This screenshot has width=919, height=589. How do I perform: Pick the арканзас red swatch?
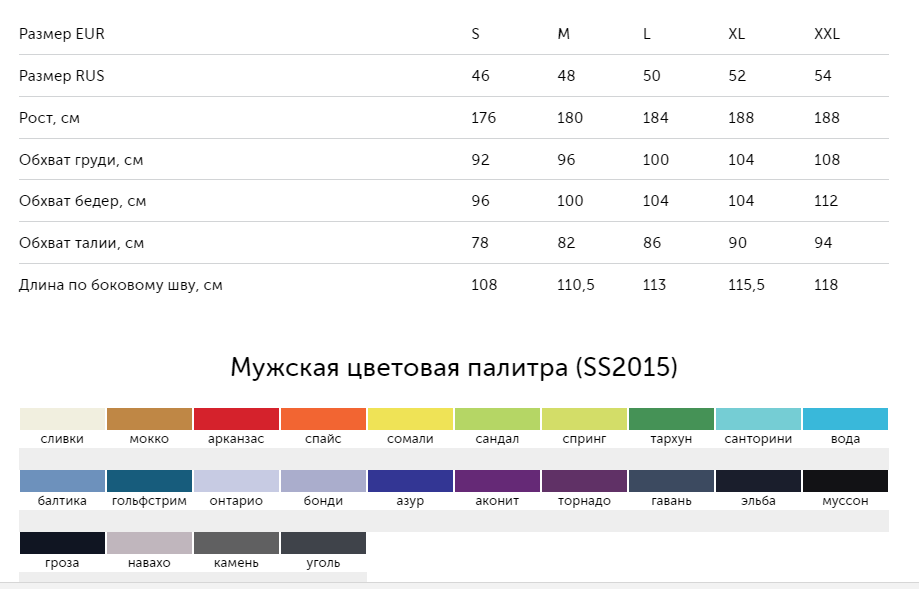(x=236, y=419)
